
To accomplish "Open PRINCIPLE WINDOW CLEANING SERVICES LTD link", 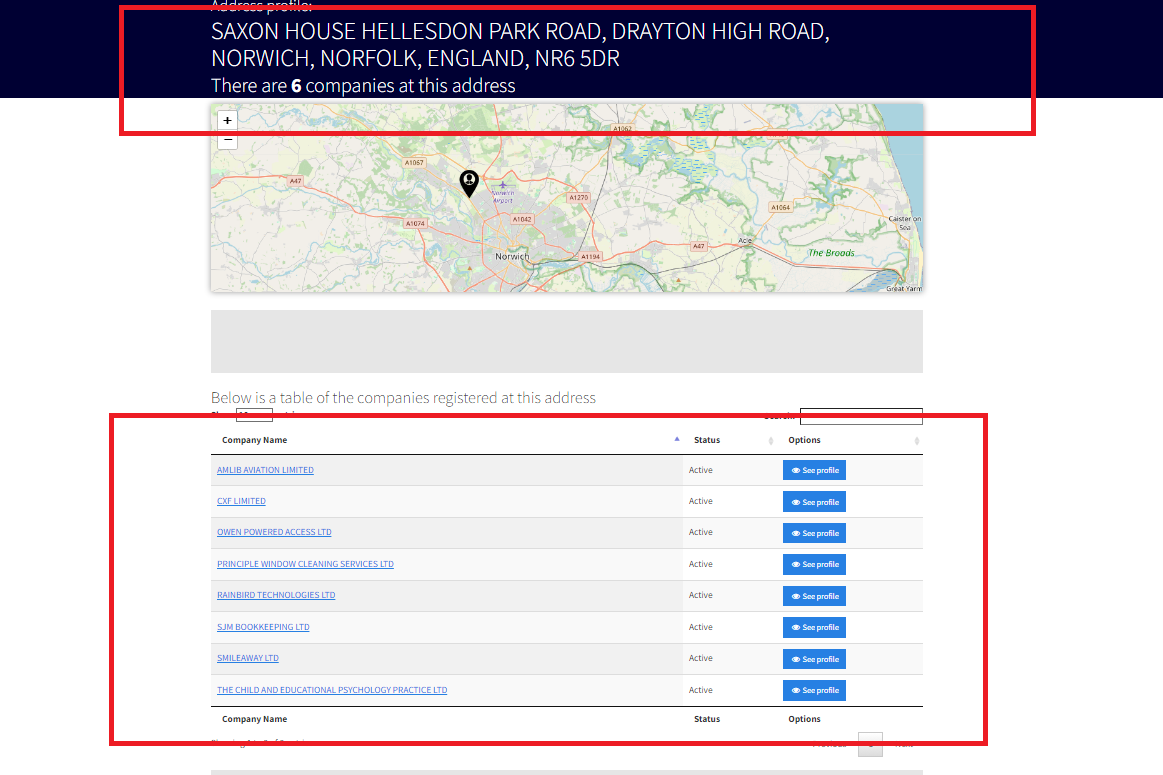I will click(305, 564).
